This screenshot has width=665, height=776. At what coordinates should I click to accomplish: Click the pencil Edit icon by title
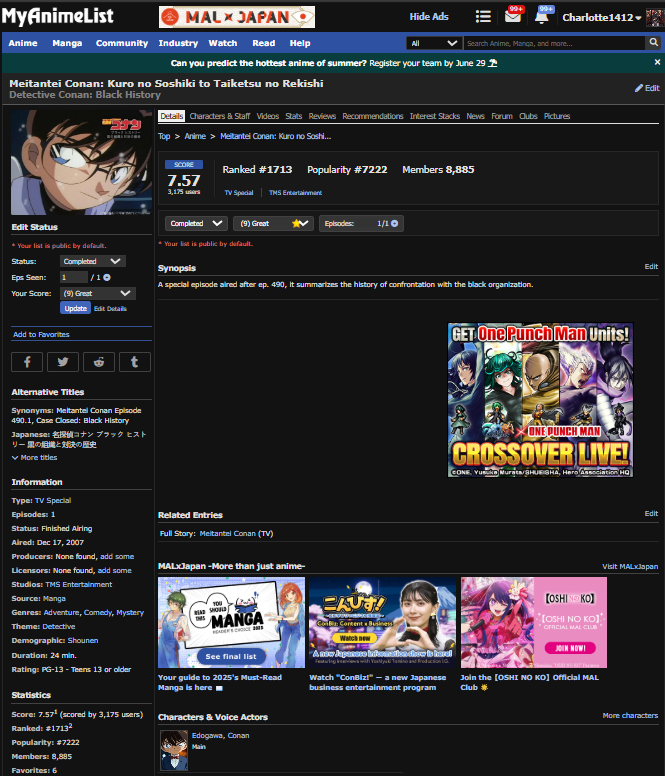coord(646,88)
